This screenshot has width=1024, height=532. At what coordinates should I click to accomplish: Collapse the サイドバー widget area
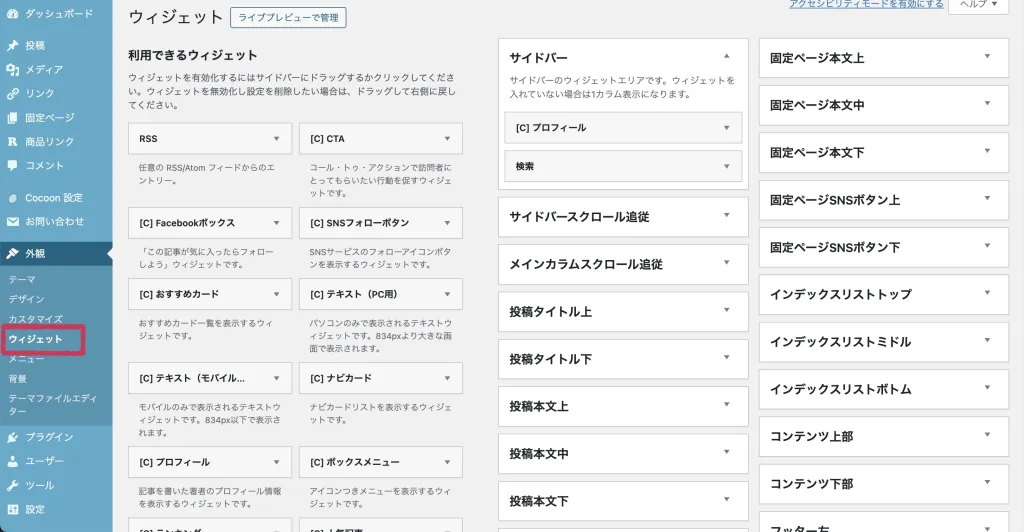[727, 57]
